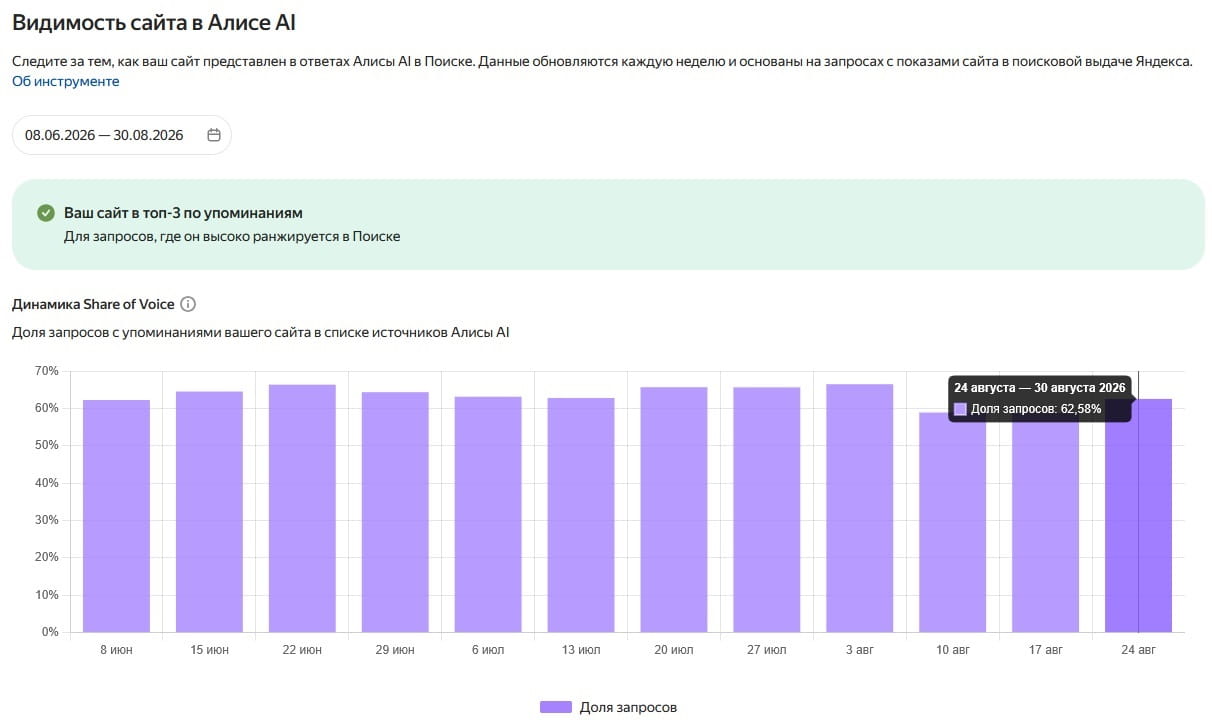This screenshot has height=725, width=1212.
Task: Select the 8 июн bar
Action: [116, 516]
